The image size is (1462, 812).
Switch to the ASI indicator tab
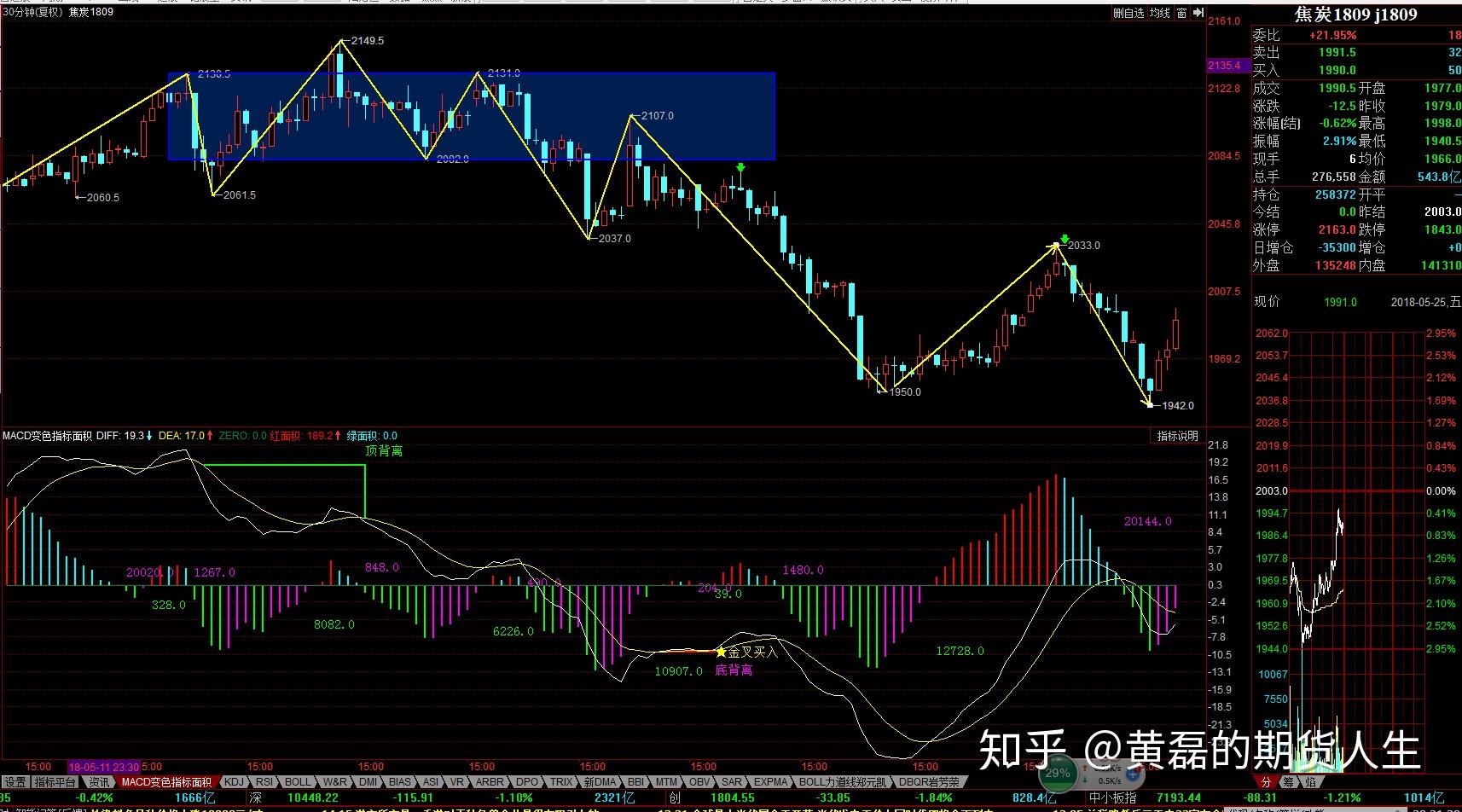(430, 781)
